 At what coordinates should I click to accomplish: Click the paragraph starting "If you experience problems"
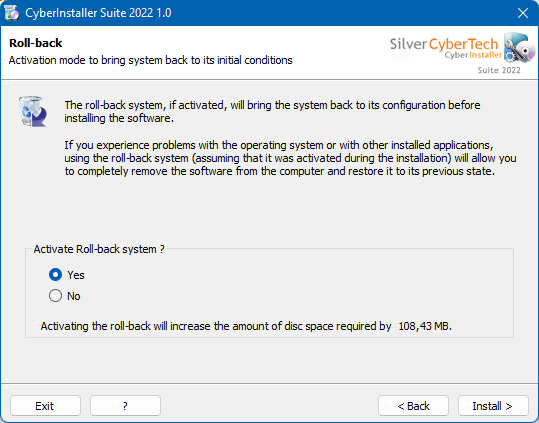(290, 158)
